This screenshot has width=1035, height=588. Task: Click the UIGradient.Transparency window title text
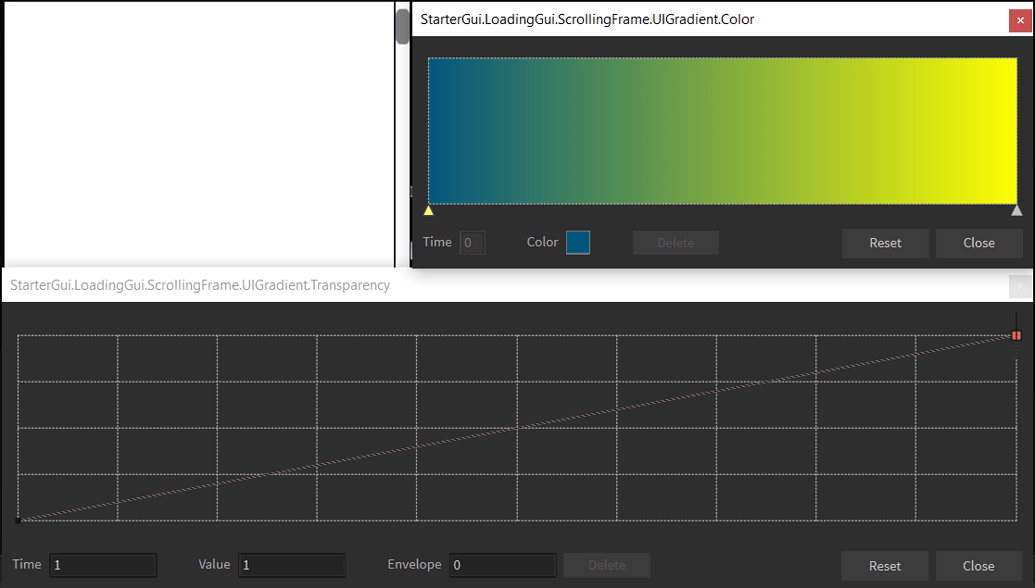pyautogui.click(x=200, y=285)
